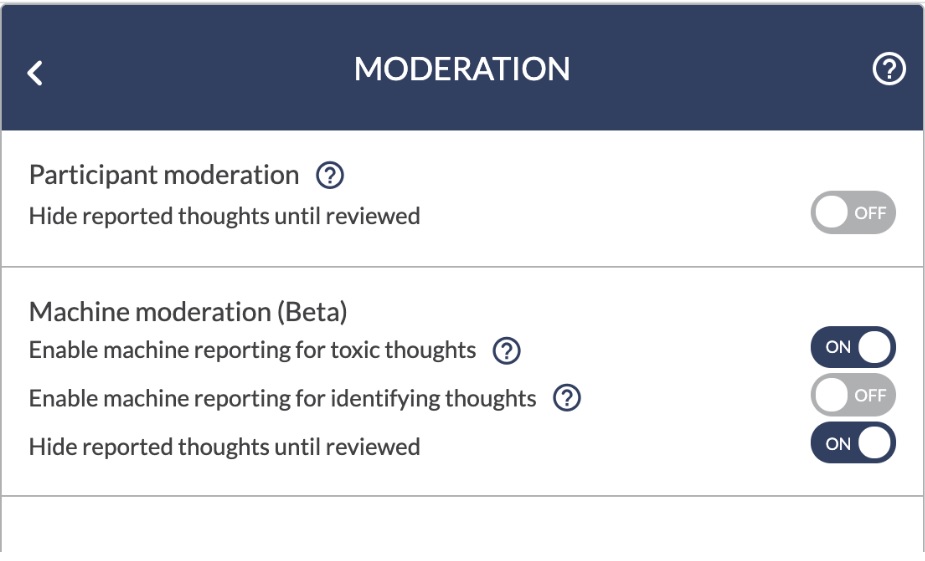Open help icon beside toxic thoughts reporting
The image size is (925, 561).
click(x=507, y=351)
